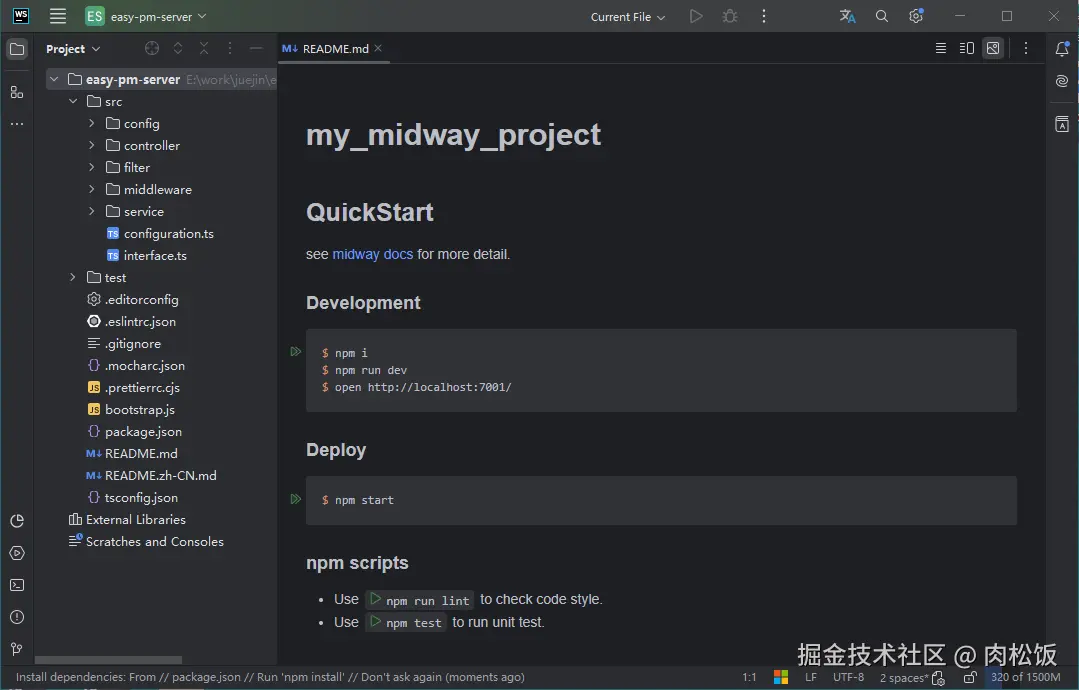Viewport: 1079px width, 690px height.
Task: Open the Git version control window
Action: (17, 649)
